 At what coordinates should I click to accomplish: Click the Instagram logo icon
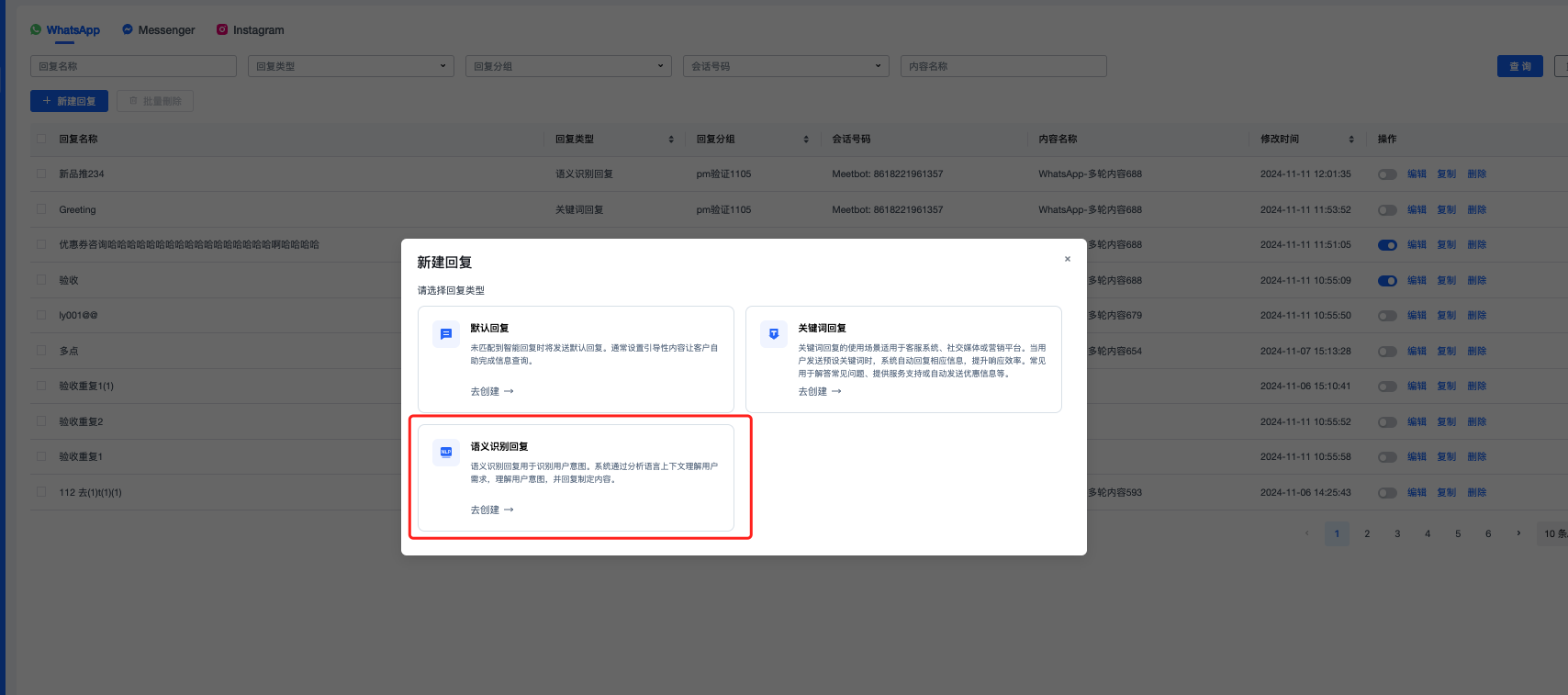click(222, 29)
